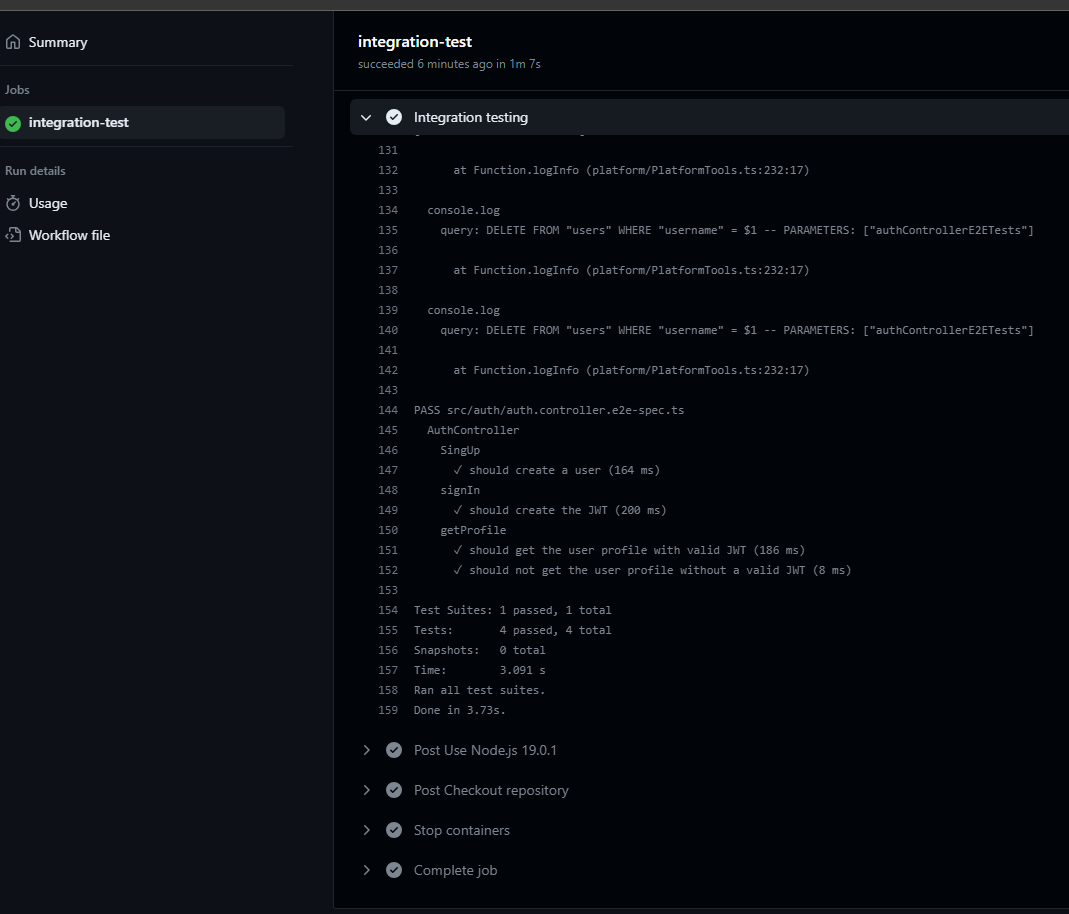Click the check icon of Integration testing step
Screen dimensions: 1069x914
pyautogui.click(x=394, y=117)
